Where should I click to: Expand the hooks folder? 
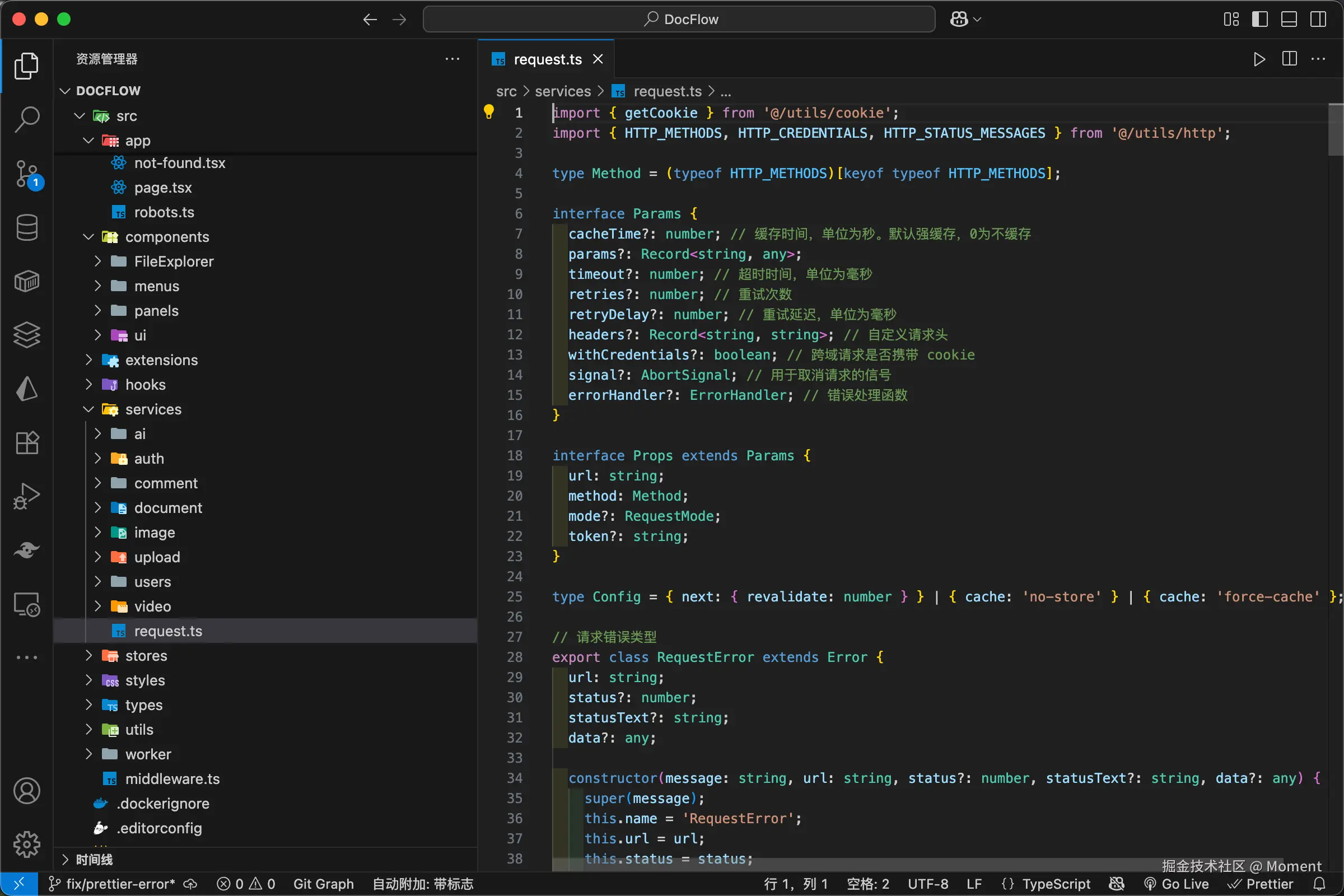pos(145,385)
